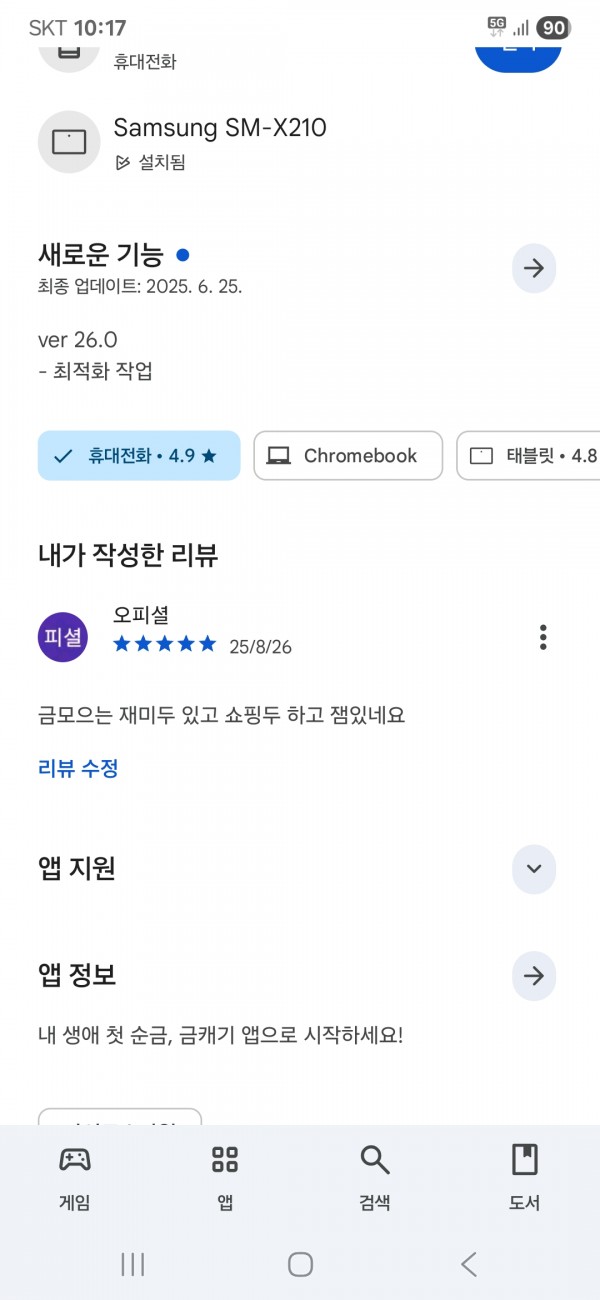Viewport: 600px width, 1300px height.
Task: Tap the three-dot menu on my review
Action: [543, 637]
